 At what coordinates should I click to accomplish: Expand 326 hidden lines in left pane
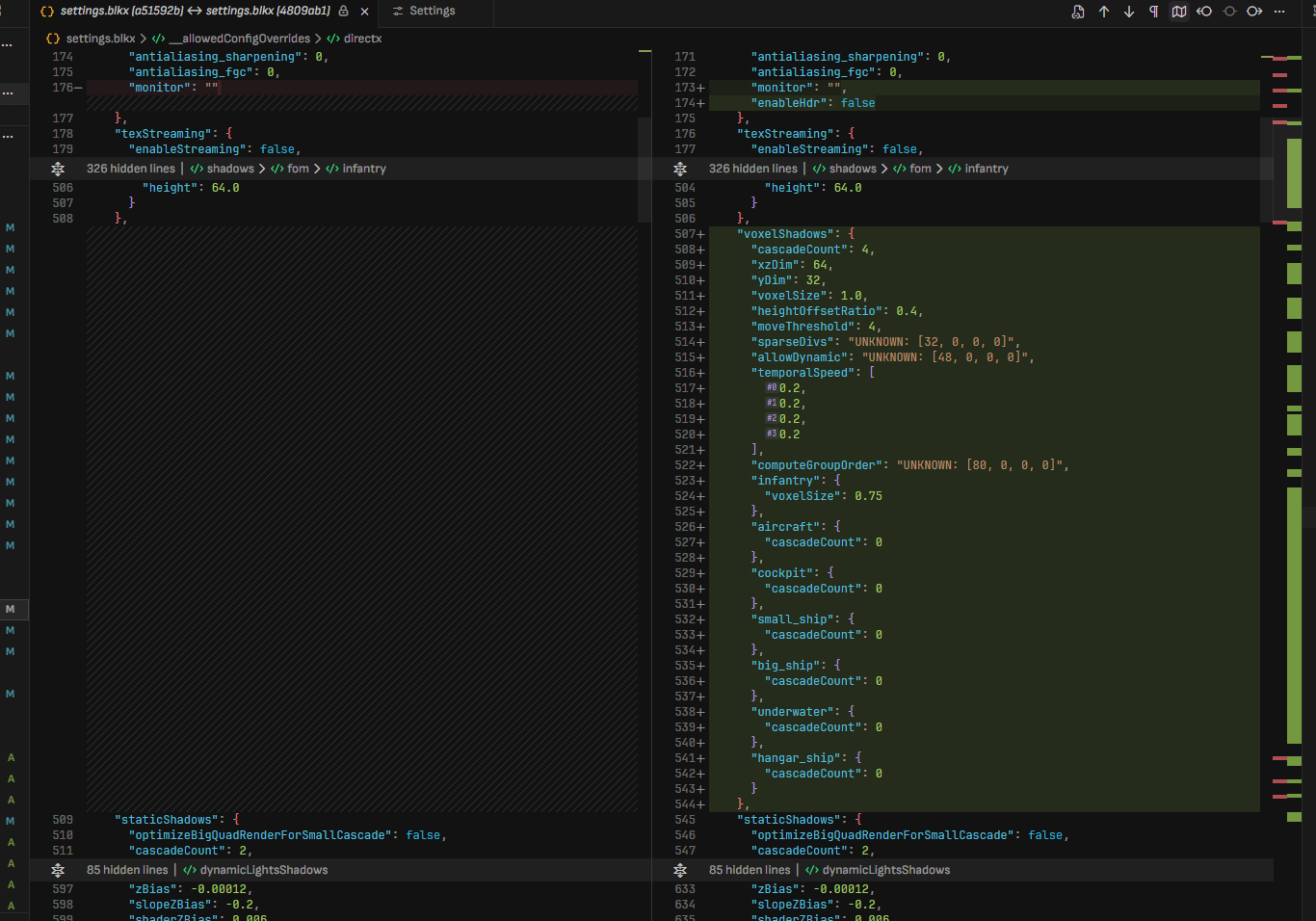click(x=130, y=169)
